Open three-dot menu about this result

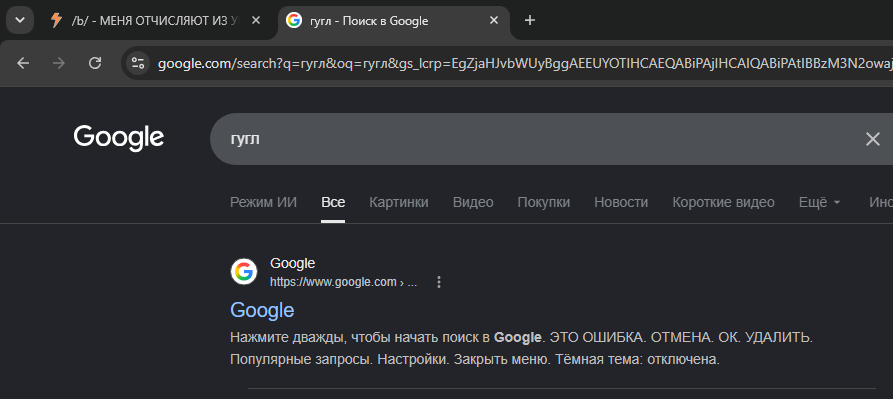coord(439,282)
